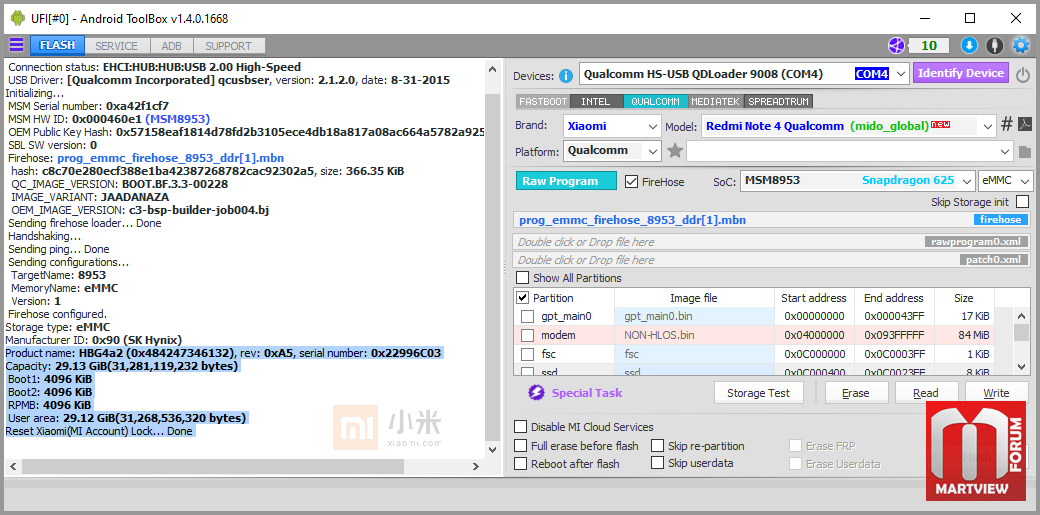Image resolution: width=1040 pixels, height=515 pixels.
Task: Click the gray favorite star icon
Action: (x=675, y=151)
